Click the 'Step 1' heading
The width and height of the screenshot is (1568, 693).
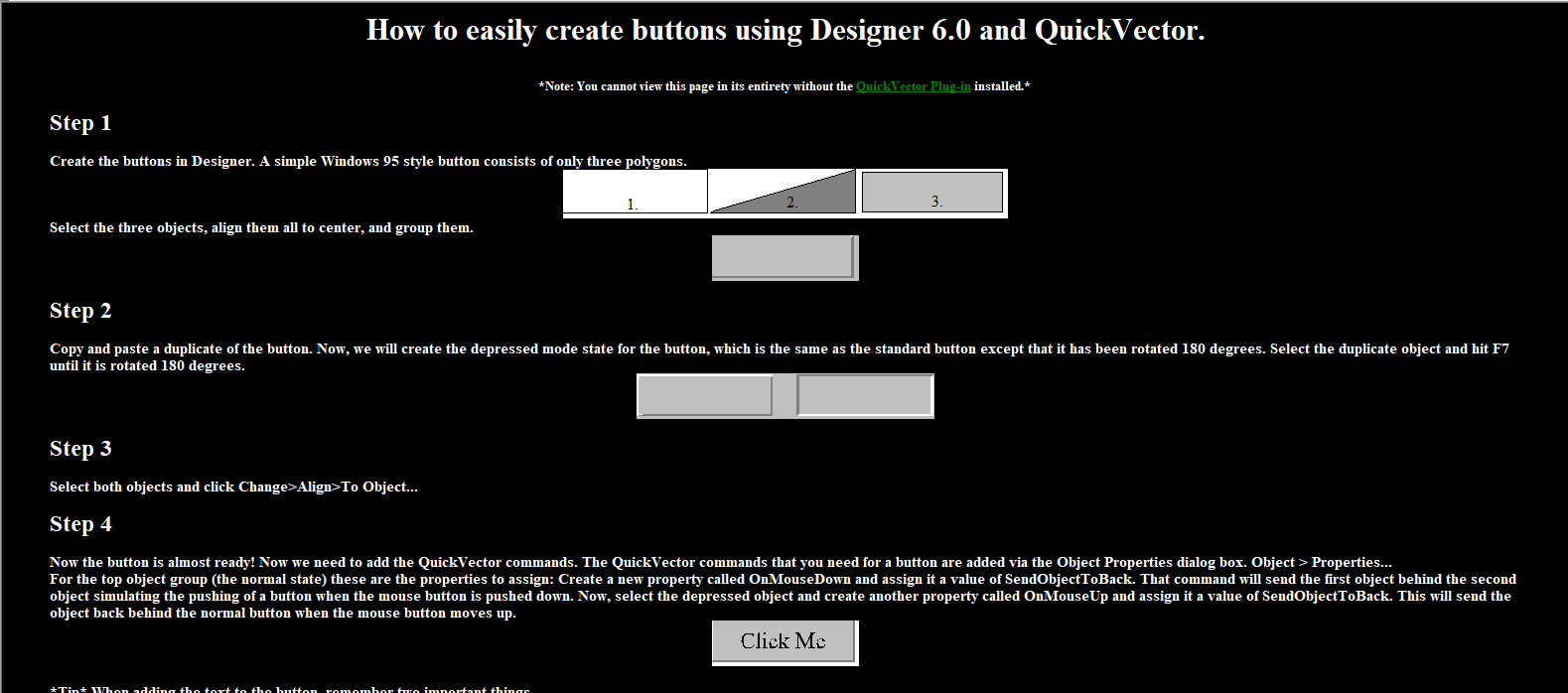pyautogui.click(x=80, y=123)
